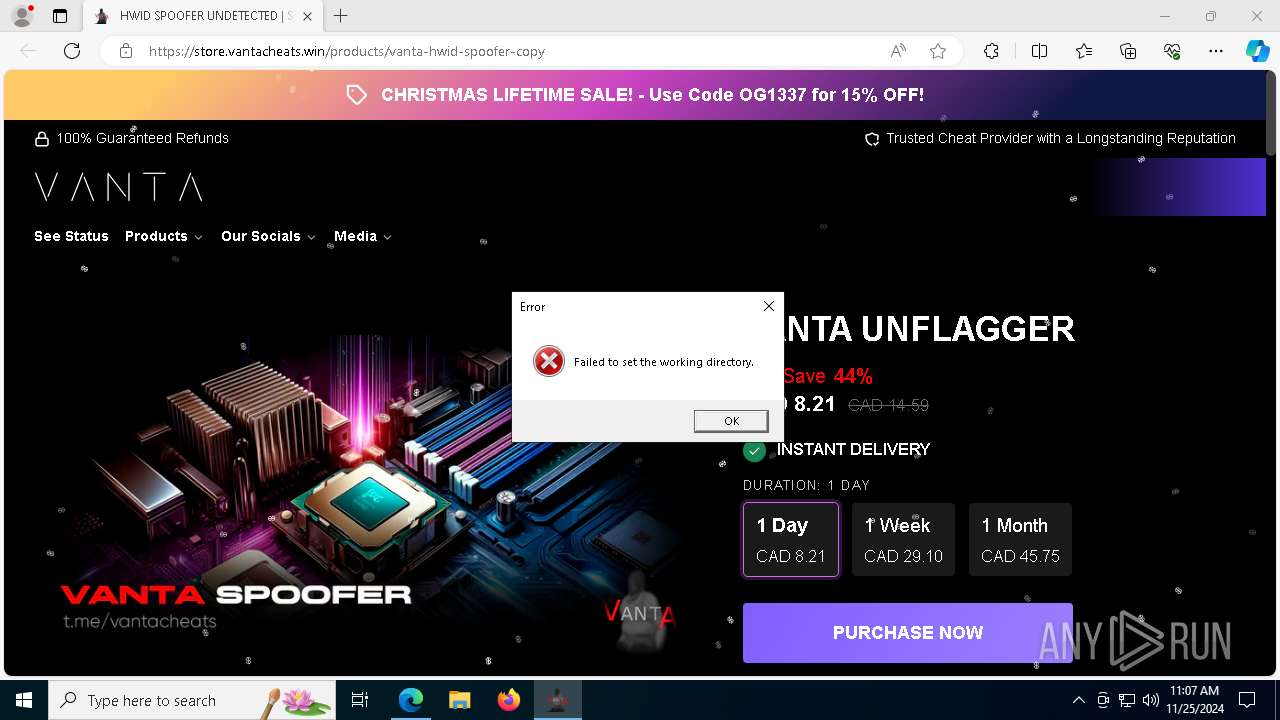Click the running app taskbar icon

[x=558, y=700]
